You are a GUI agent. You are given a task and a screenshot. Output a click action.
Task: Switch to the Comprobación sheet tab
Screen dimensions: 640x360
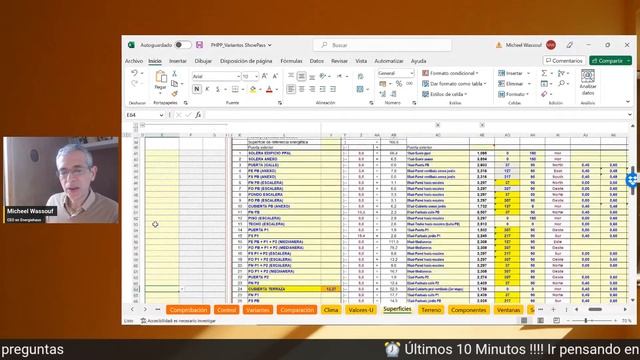click(x=188, y=310)
